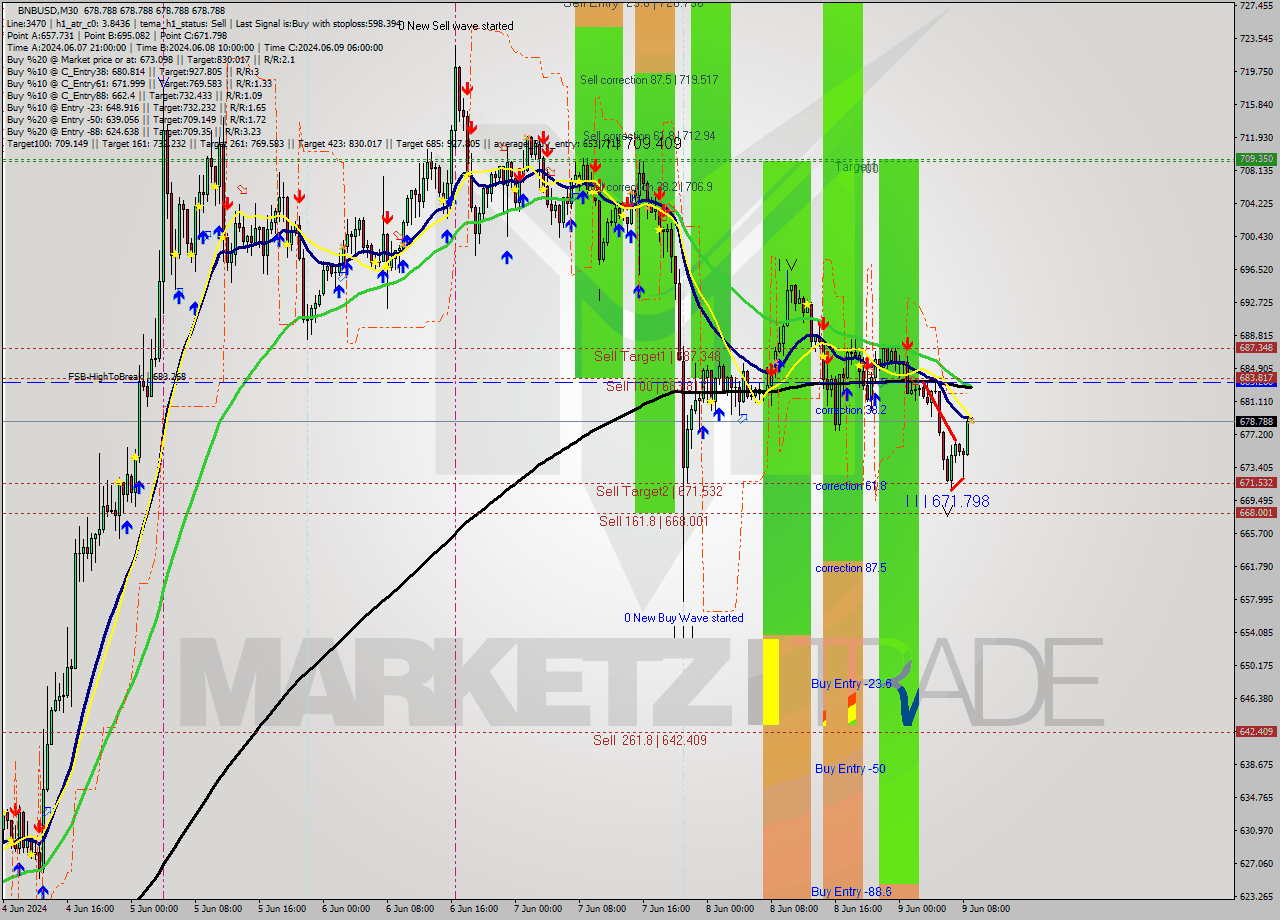Click the '5 Jun 00:00' time axis label

pyautogui.click(x=153, y=909)
